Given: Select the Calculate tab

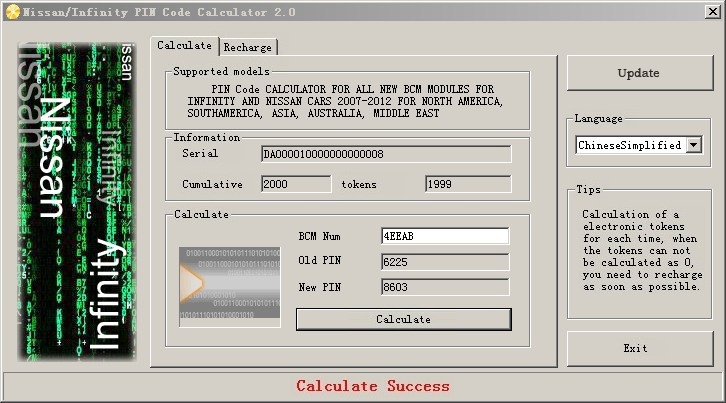Looking at the screenshot, I should (x=184, y=45).
